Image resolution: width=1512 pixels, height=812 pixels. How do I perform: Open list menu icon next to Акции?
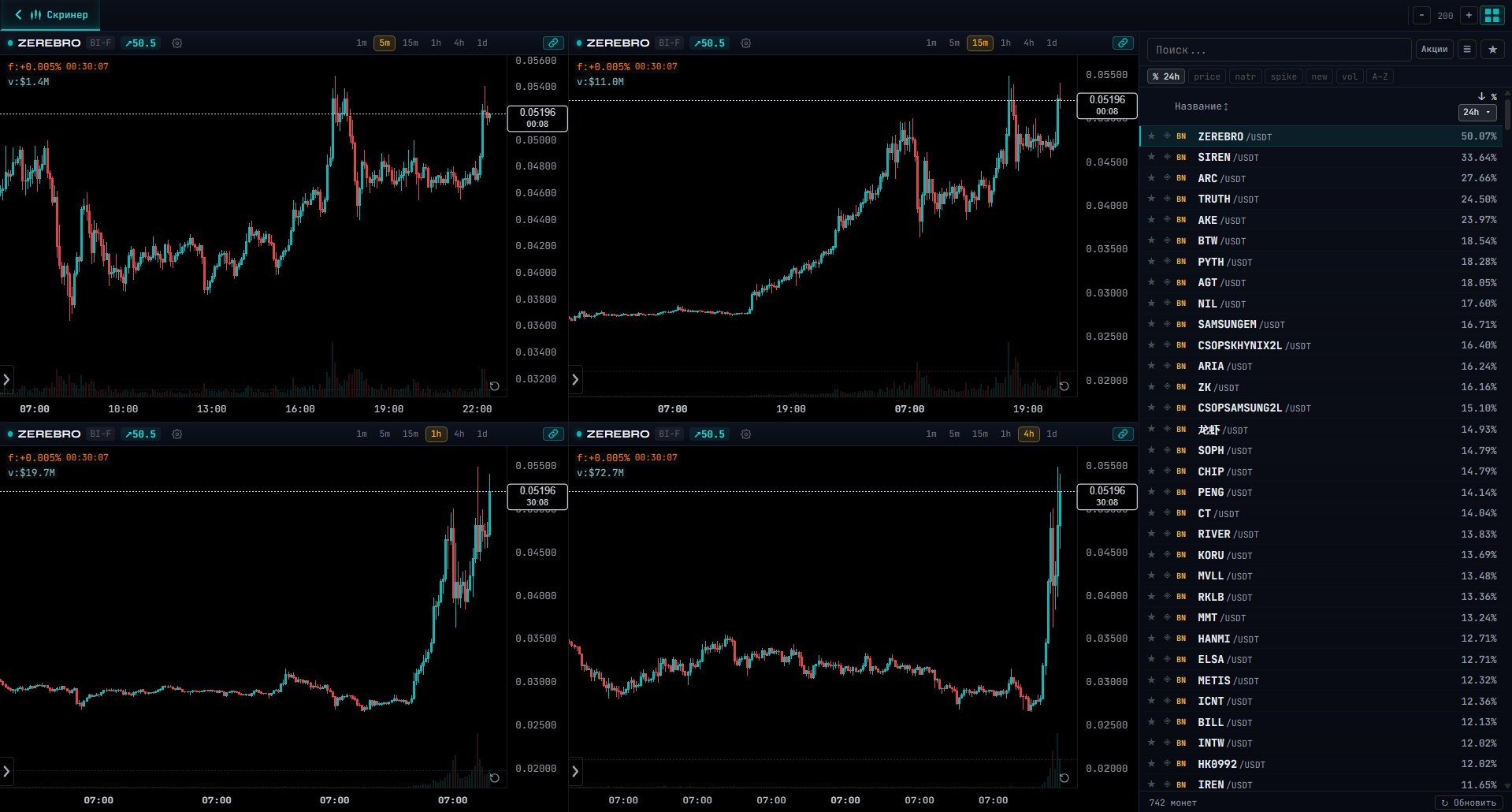pos(1467,50)
